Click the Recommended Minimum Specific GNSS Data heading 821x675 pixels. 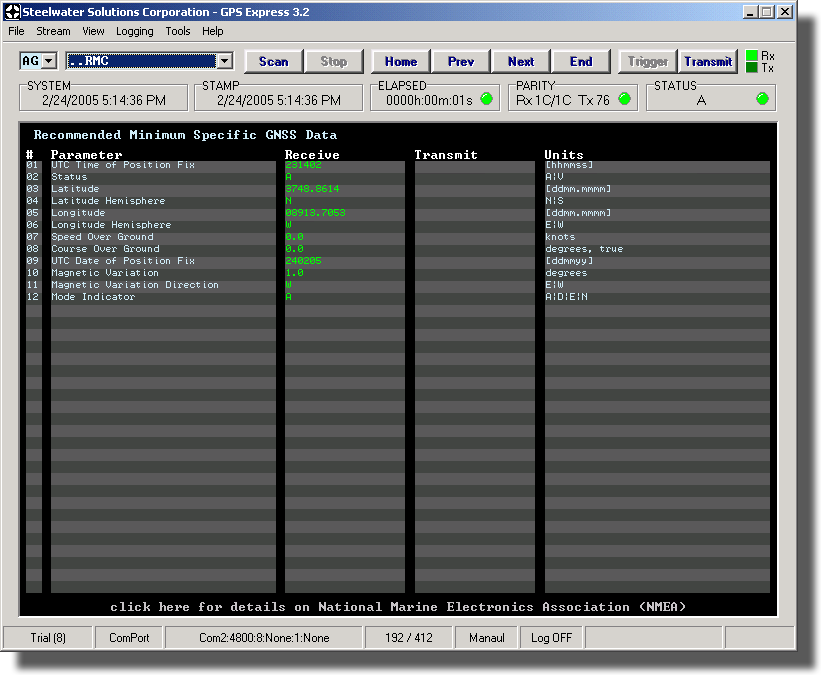coord(185,135)
